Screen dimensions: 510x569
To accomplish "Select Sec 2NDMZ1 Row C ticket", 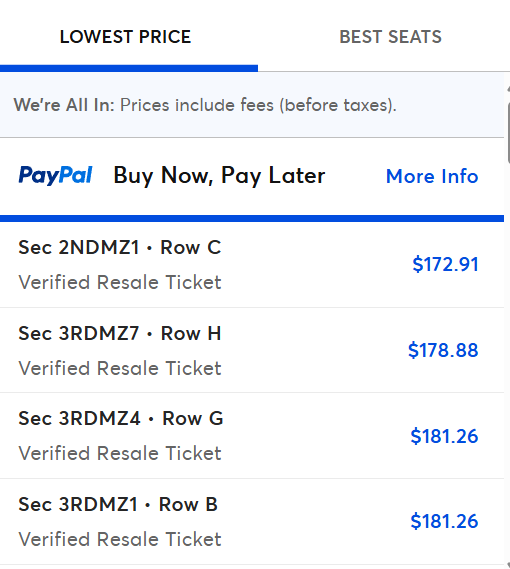I will click(x=252, y=265).
